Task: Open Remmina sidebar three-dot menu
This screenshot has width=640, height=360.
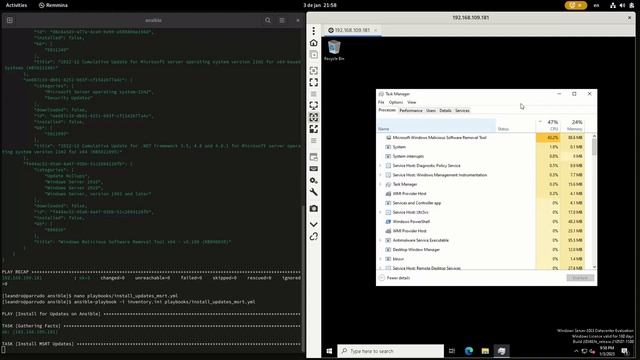Action: pyautogui.click(x=313, y=31)
